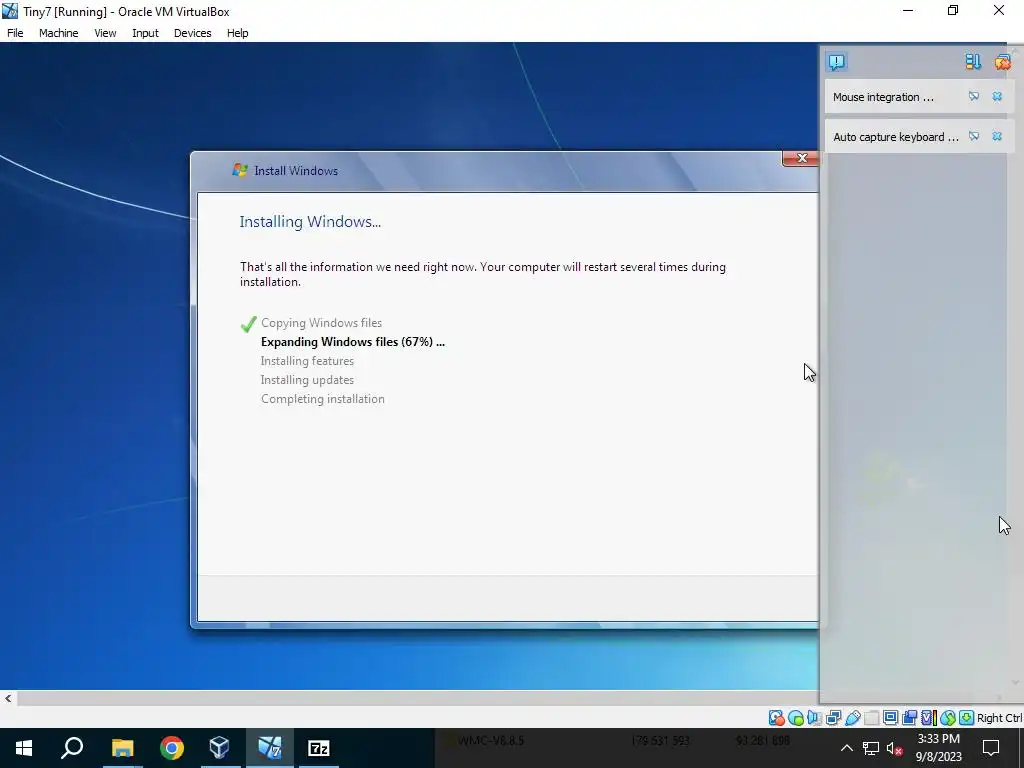Screen dimensions: 1024x768
Task: Open Windows taskbar search
Action: (x=72, y=748)
